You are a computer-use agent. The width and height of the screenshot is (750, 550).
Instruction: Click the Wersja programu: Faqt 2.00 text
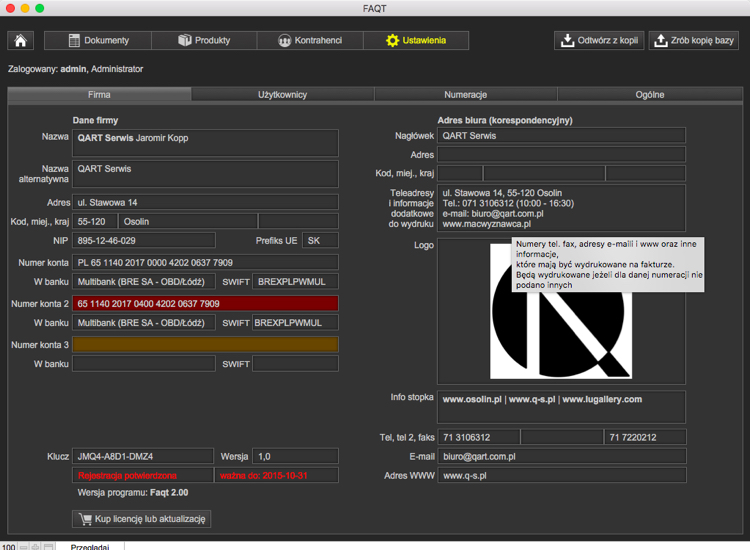point(133,493)
